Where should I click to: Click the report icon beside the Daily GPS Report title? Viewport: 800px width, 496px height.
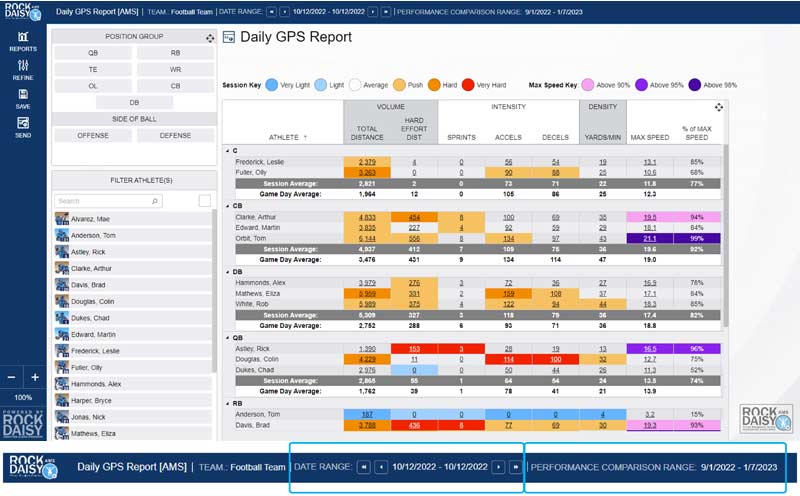tap(229, 37)
